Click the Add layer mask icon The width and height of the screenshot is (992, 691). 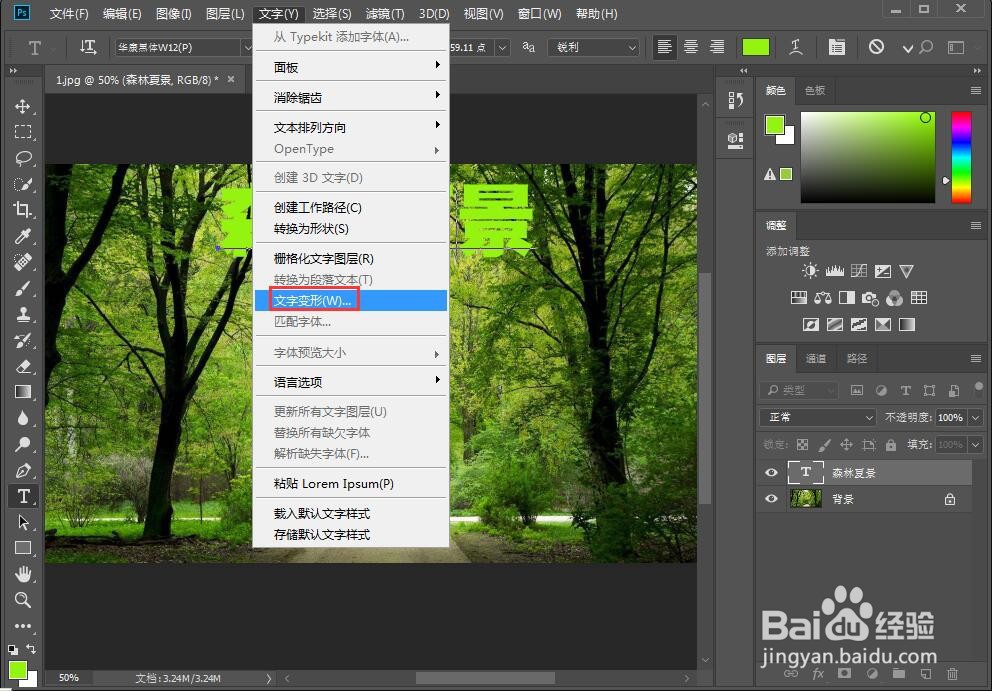(x=846, y=675)
